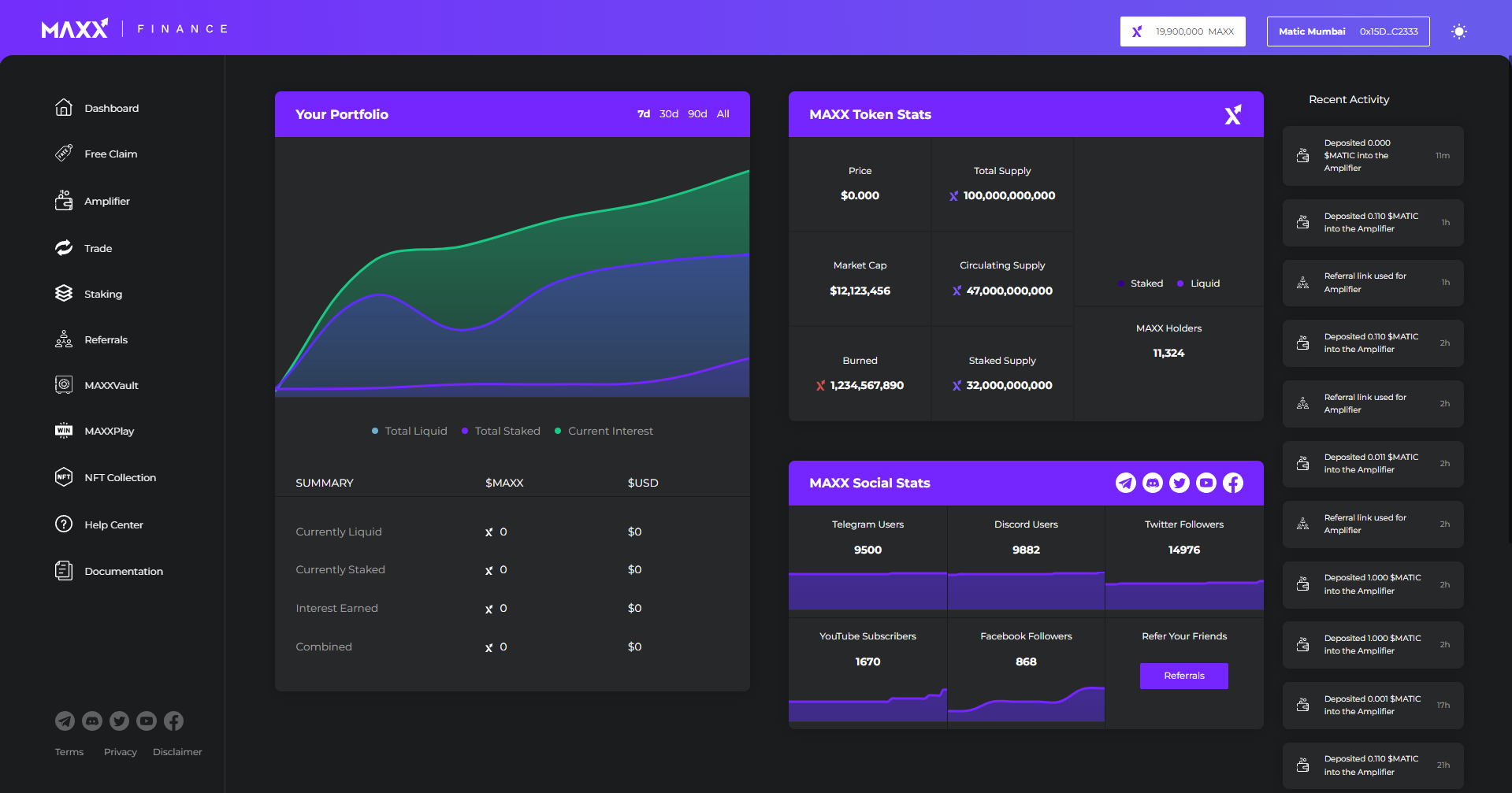Click the Total Supply value 100,000,000,000
1512x793 pixels.
[x=1009, y=195]
